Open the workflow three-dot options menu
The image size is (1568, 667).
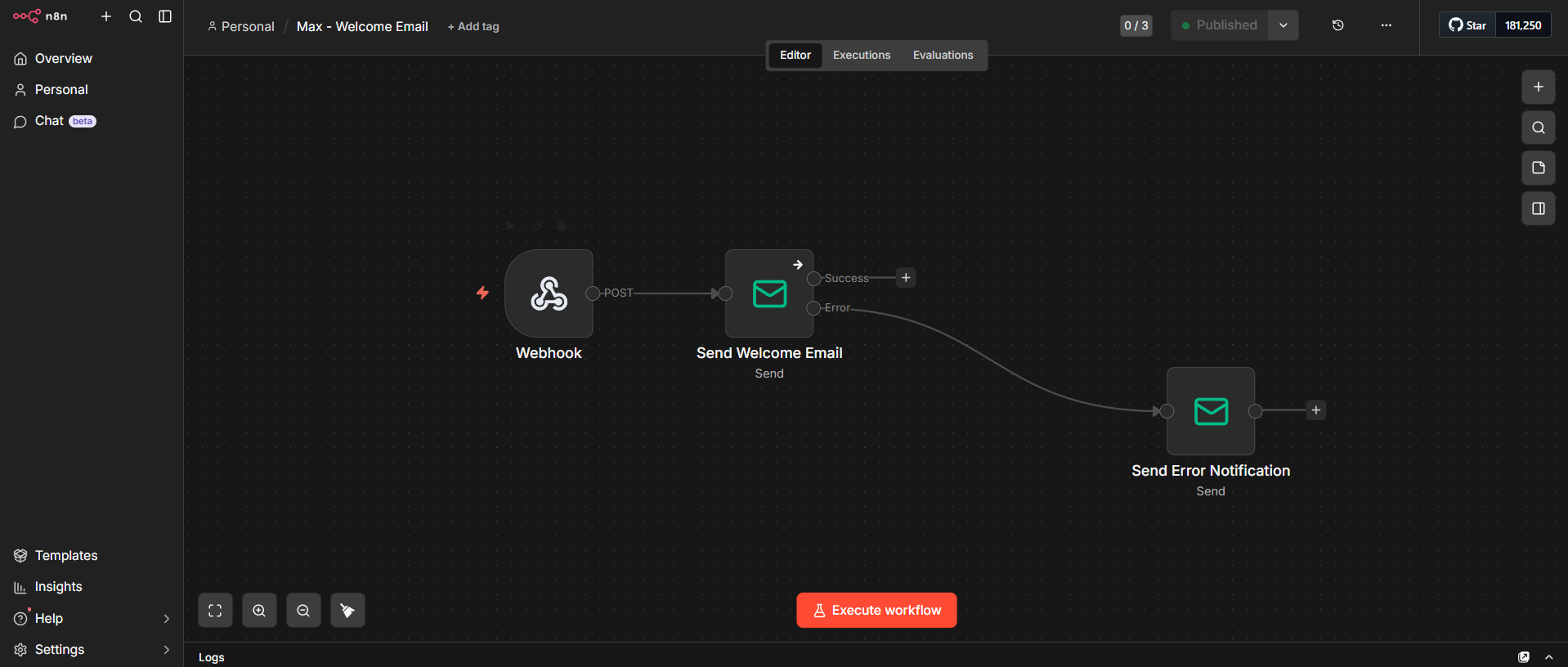(1387, 25)
